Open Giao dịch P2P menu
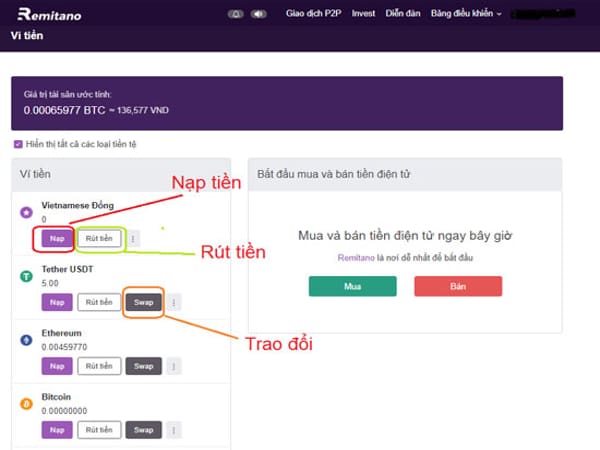Image resolution: width=600 pixels, height=450 pixels. [313, 13]
